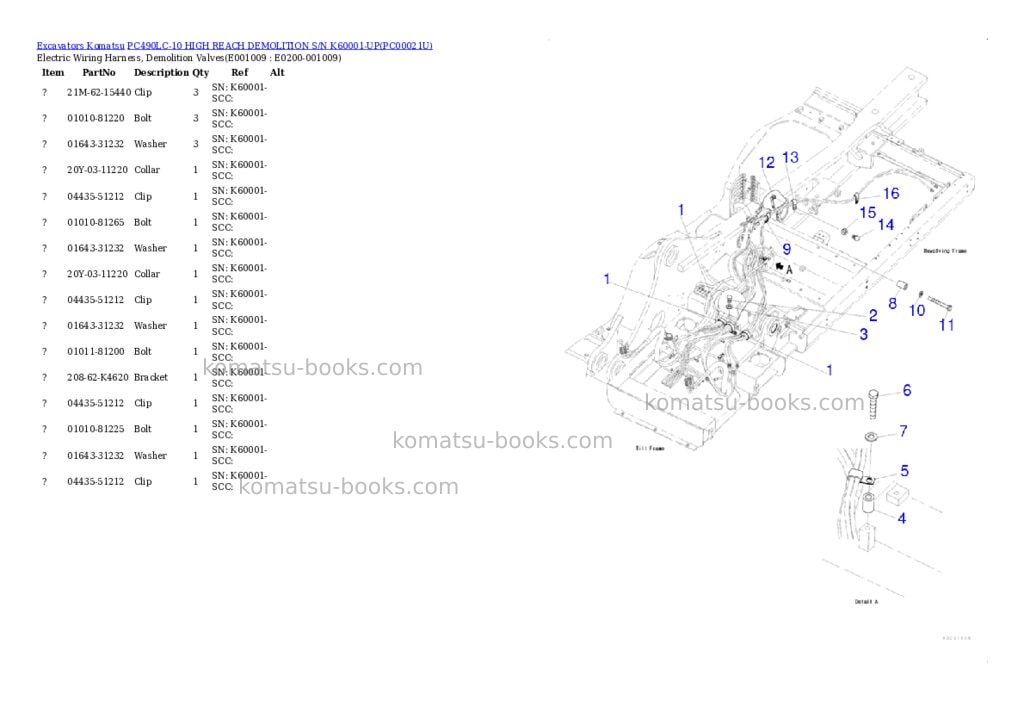Click the Revolving Frame label in diagram
The width and height of the screenshot is (1024, 725).
coord(945,251)
